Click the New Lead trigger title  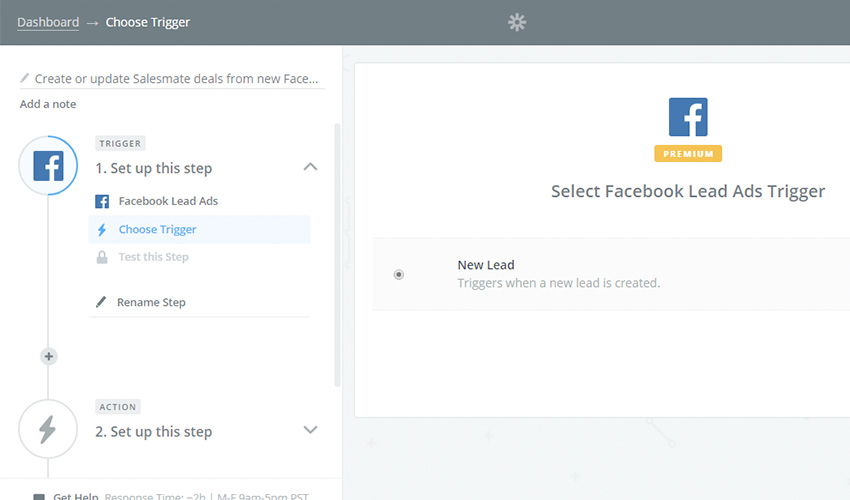click(486, 265)
